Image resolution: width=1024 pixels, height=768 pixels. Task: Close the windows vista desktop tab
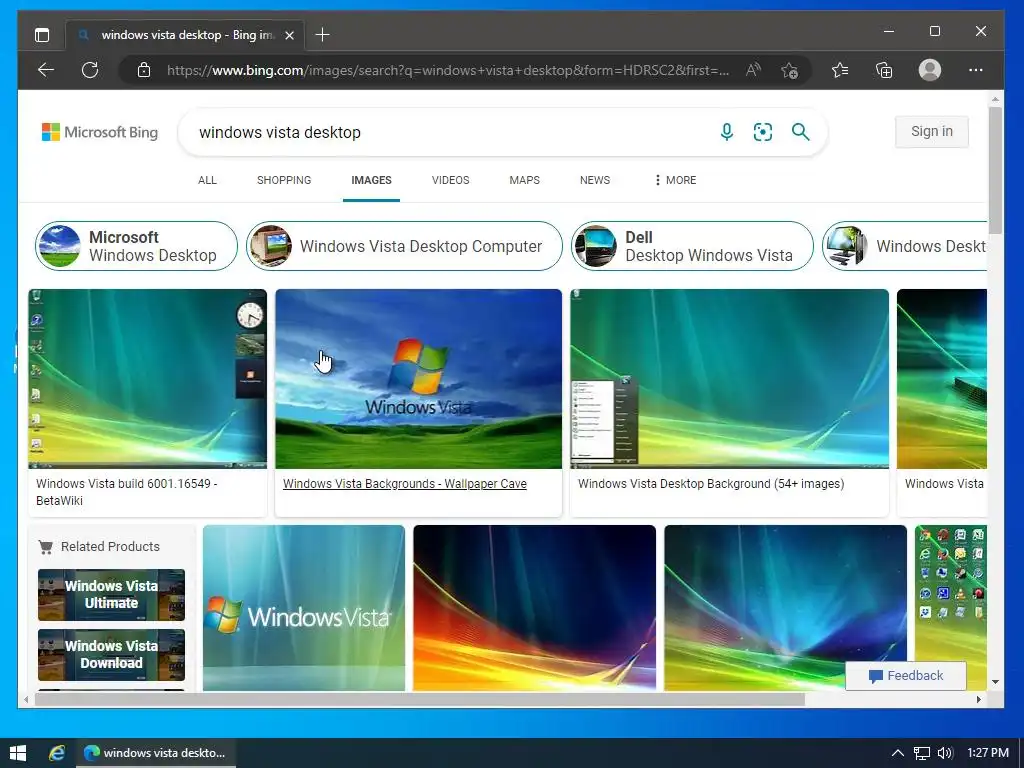[289, 35]
